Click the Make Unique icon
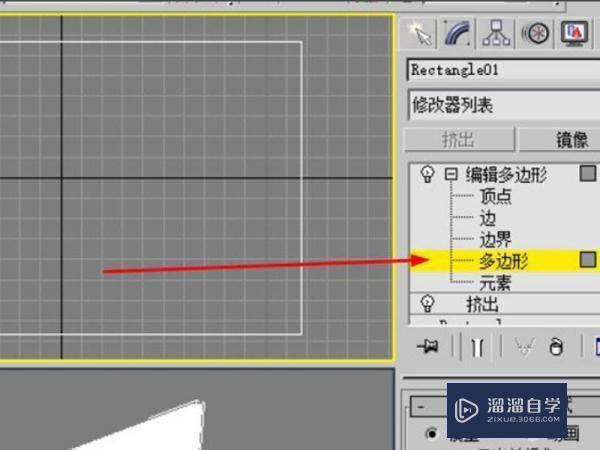The image size is (600, 450). (x=524, y=347)
